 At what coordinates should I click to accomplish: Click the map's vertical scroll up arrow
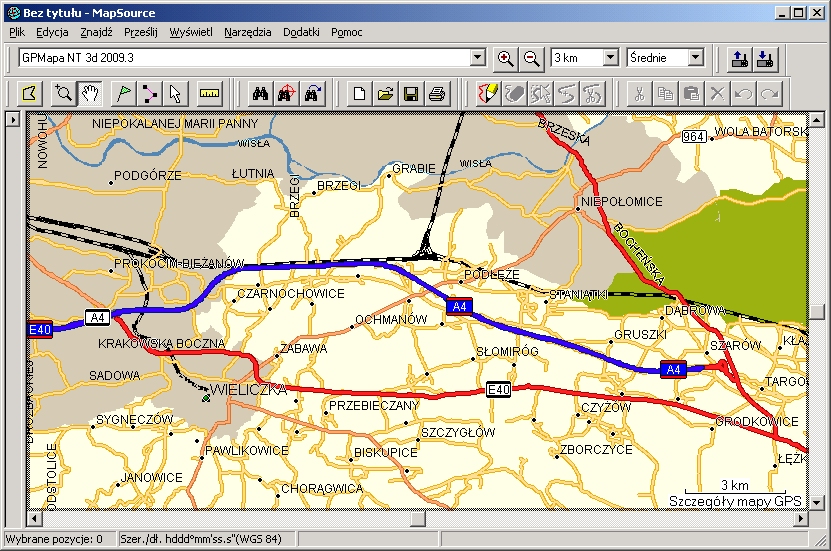click(x=817, y=120)
